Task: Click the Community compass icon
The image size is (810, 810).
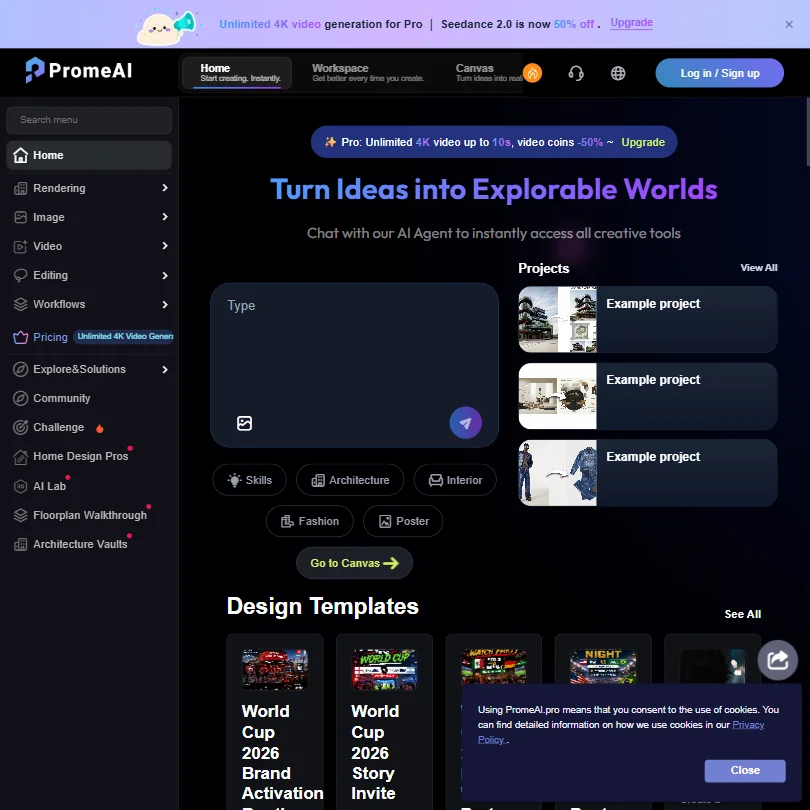Action: point(21,398)
